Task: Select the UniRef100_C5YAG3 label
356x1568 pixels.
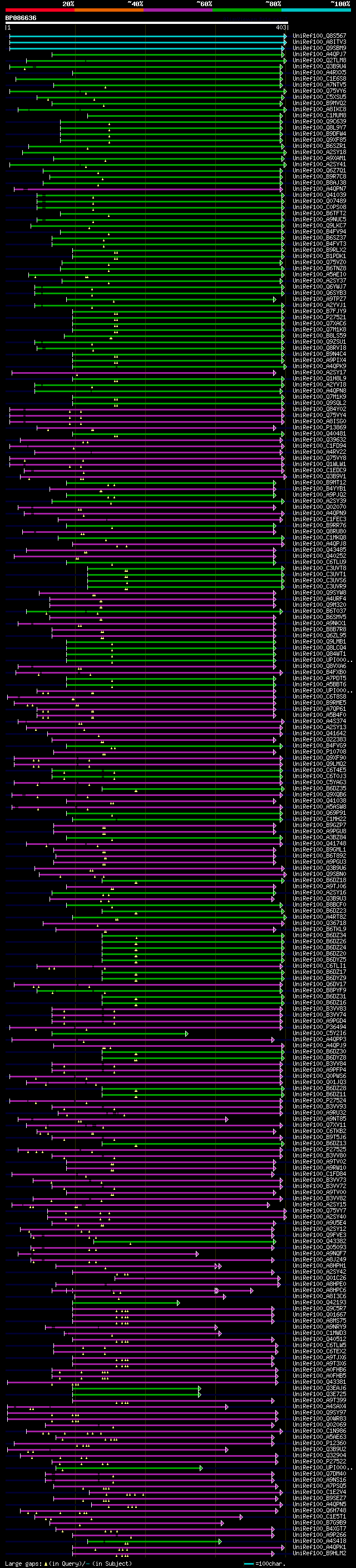Action: (x=319, y=782)
